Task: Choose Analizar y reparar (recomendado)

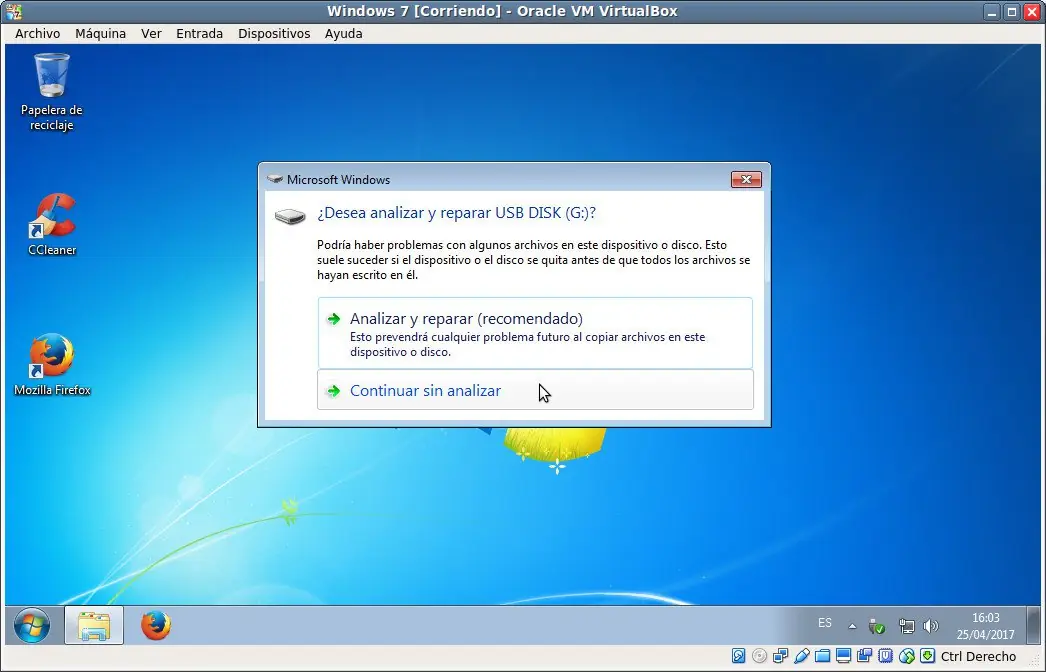Action: tap(535, 333)
